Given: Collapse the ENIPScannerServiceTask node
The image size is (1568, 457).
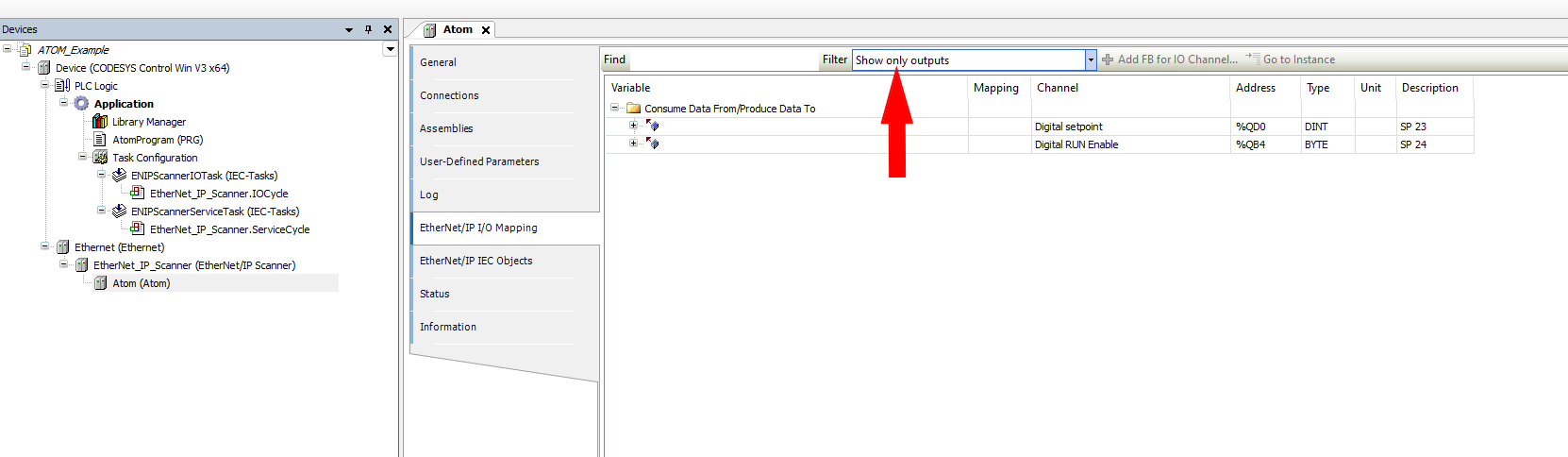Looking at the screenshot, I should click(x=101, y=211).
